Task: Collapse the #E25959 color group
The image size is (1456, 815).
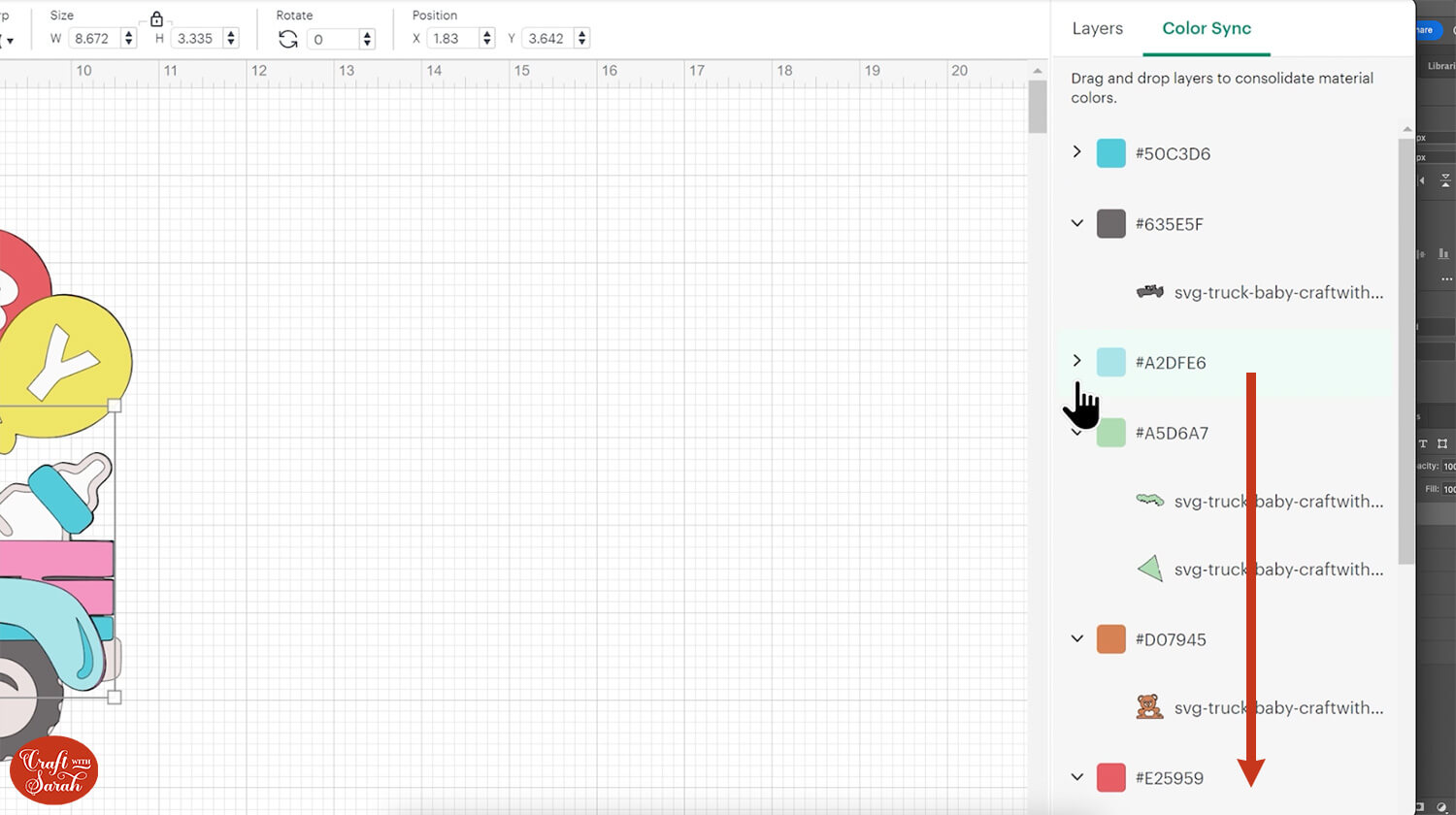Action: point(1076,777)
